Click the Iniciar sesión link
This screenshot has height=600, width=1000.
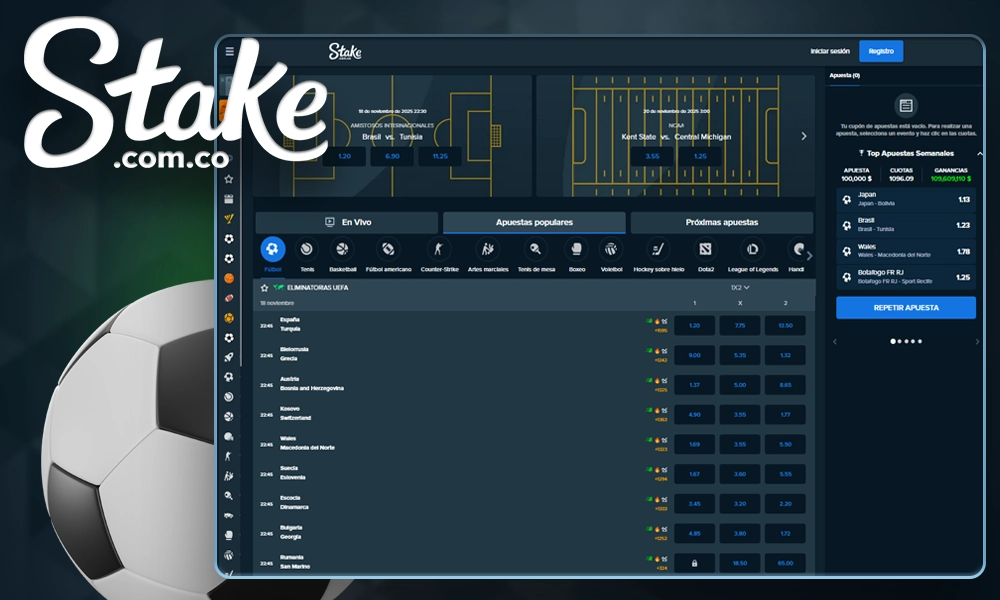(830, 51)
